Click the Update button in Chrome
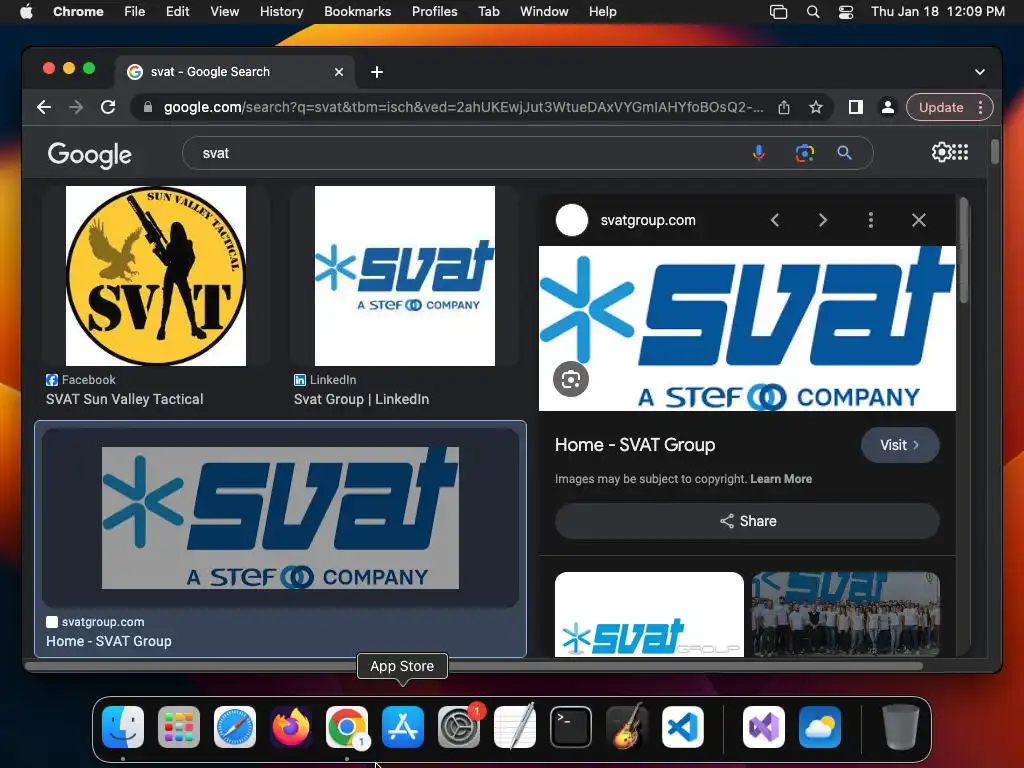The height and width of the screenshot is (768, 1024). click(941, 107)
